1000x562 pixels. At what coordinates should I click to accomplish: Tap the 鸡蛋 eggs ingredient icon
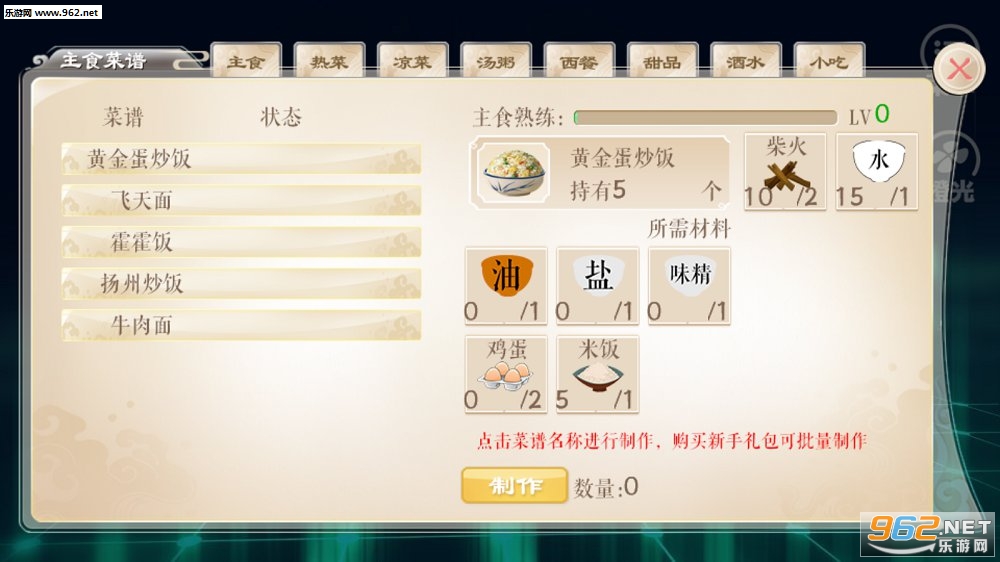coord(506,374)
